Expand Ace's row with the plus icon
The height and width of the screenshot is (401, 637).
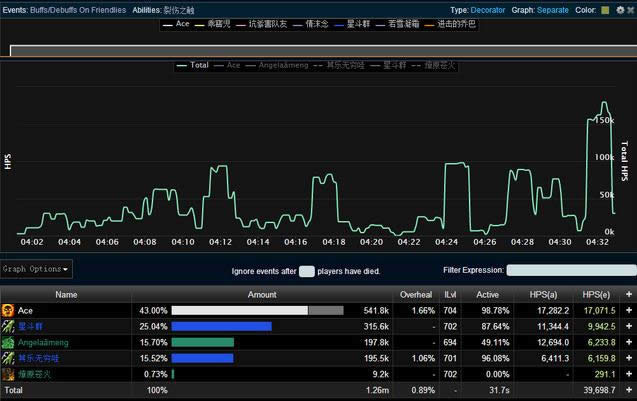point(628,311)
